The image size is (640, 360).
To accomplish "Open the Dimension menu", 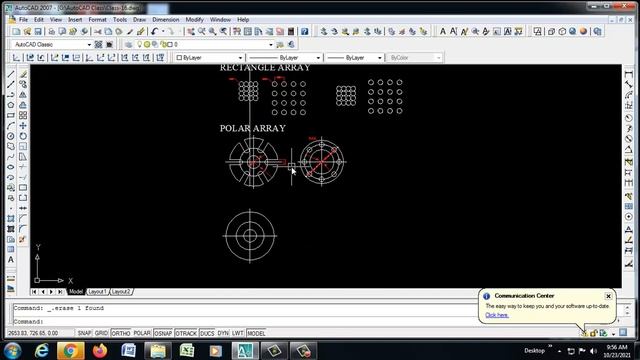I will click(166, 20).
